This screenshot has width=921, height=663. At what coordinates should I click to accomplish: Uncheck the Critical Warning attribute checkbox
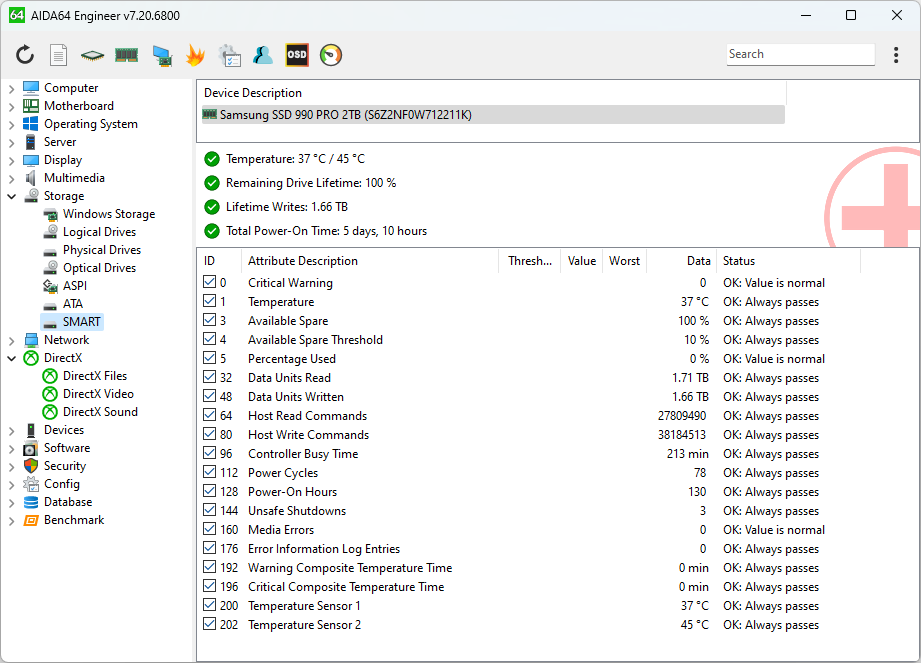coord(210,283)
